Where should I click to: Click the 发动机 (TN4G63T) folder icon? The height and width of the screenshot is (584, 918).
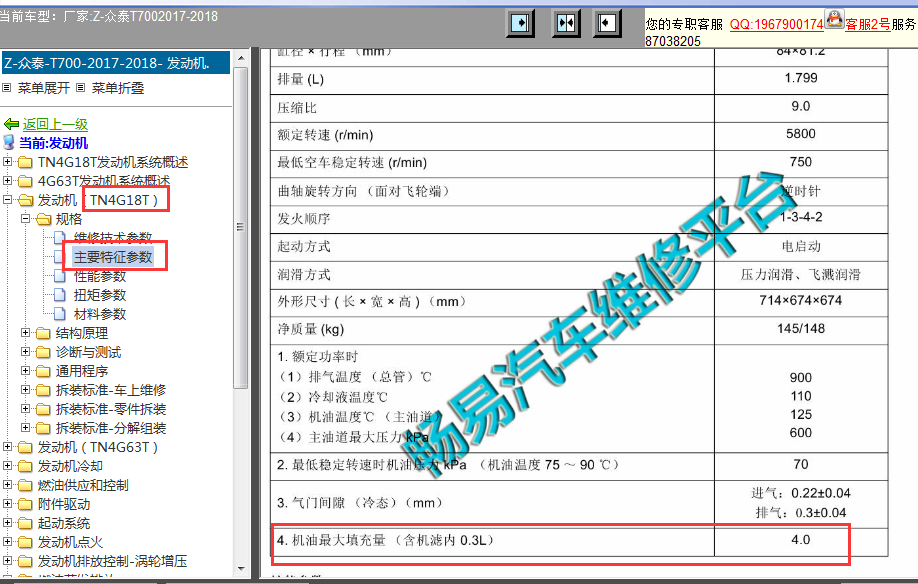click(25, 447)
